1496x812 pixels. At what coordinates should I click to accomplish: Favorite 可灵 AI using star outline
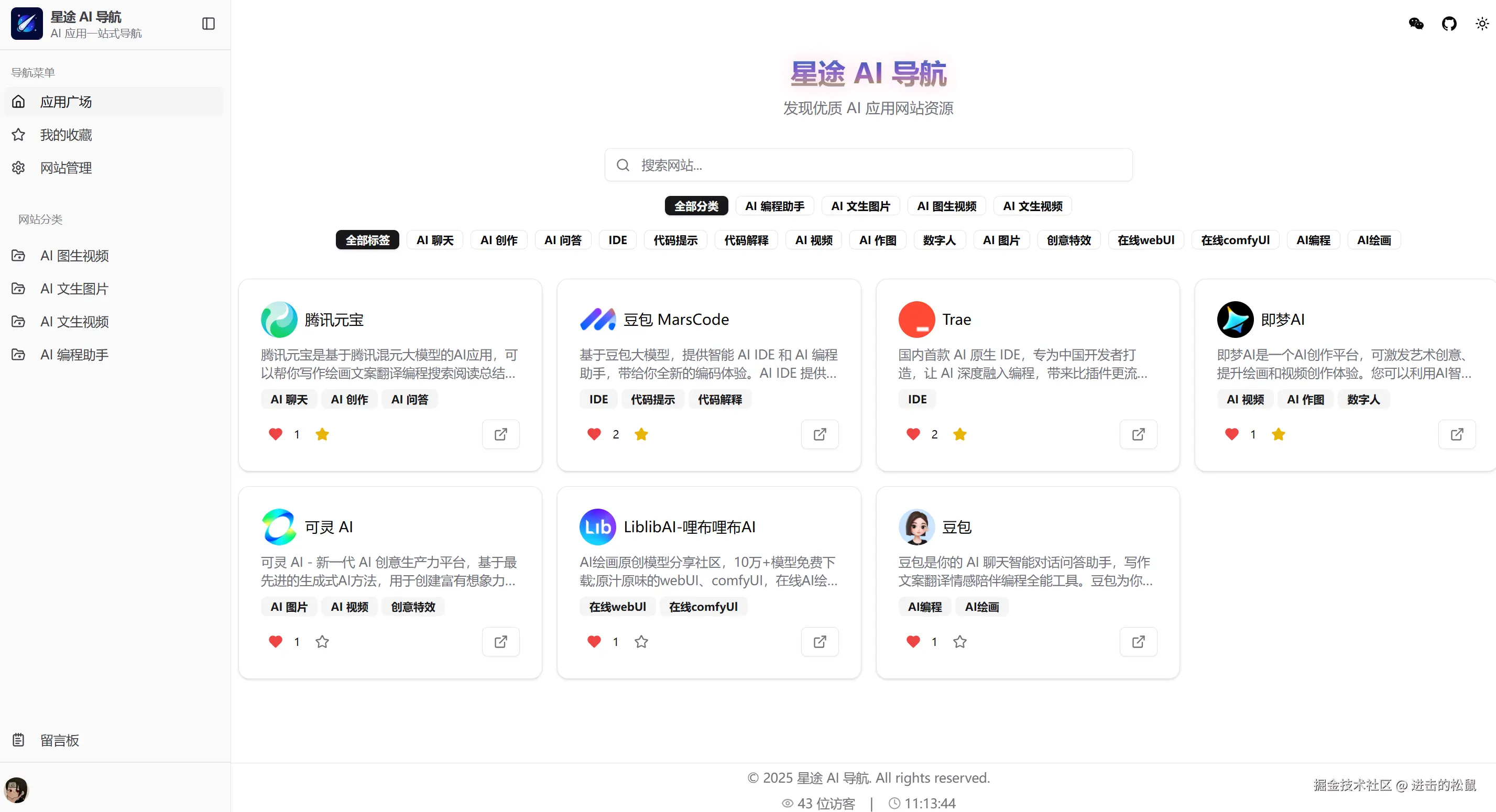[x=322, y=641]
